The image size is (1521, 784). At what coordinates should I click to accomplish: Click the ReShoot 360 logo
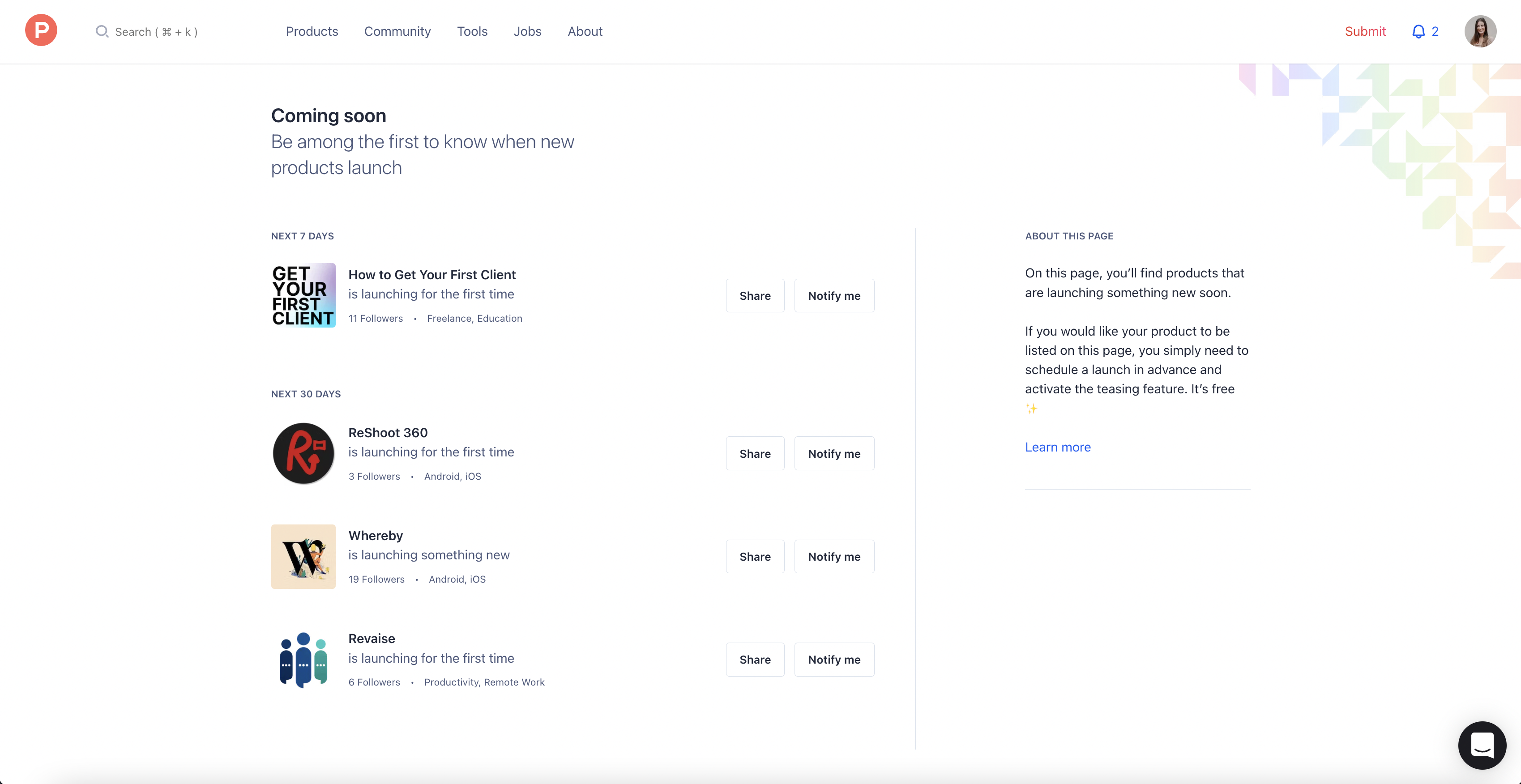coord(303,453)
